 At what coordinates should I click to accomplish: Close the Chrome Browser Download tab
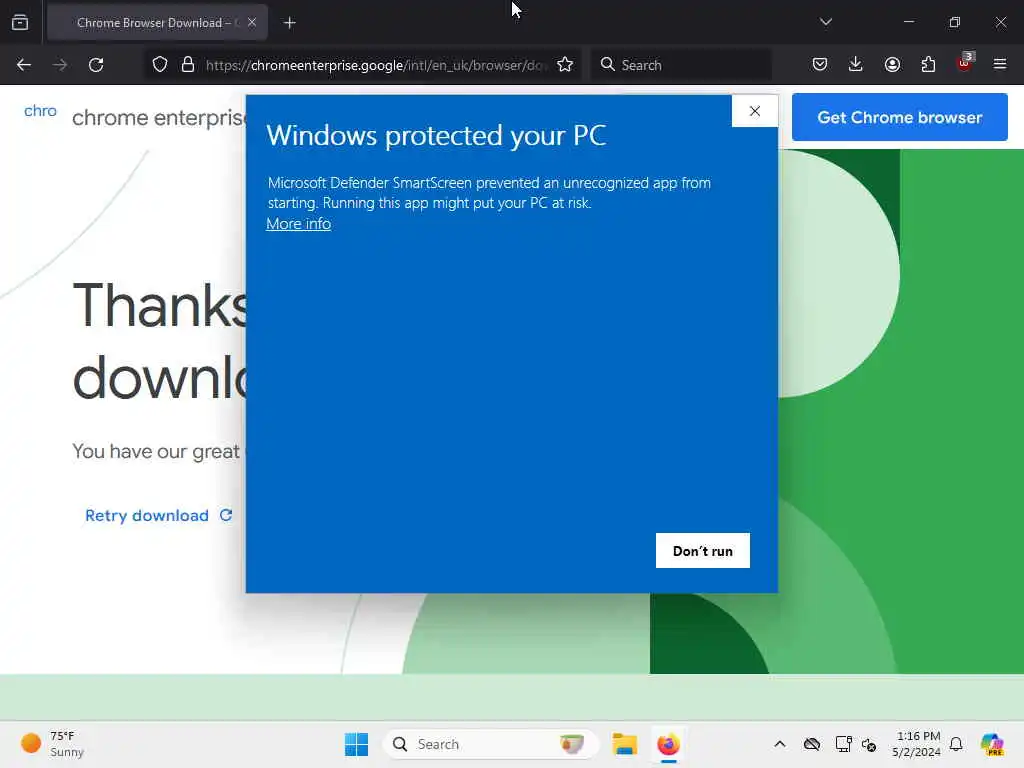coord(252,23)
